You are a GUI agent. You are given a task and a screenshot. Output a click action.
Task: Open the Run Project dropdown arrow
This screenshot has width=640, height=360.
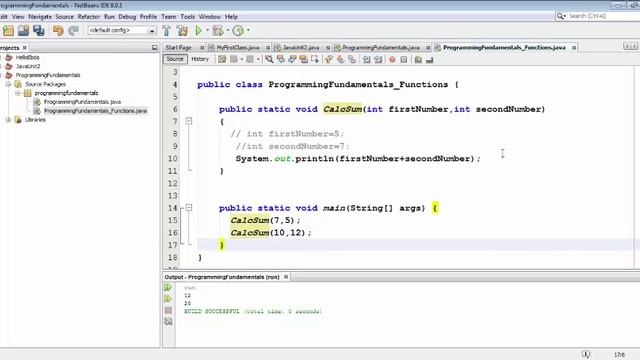point(207,31)
